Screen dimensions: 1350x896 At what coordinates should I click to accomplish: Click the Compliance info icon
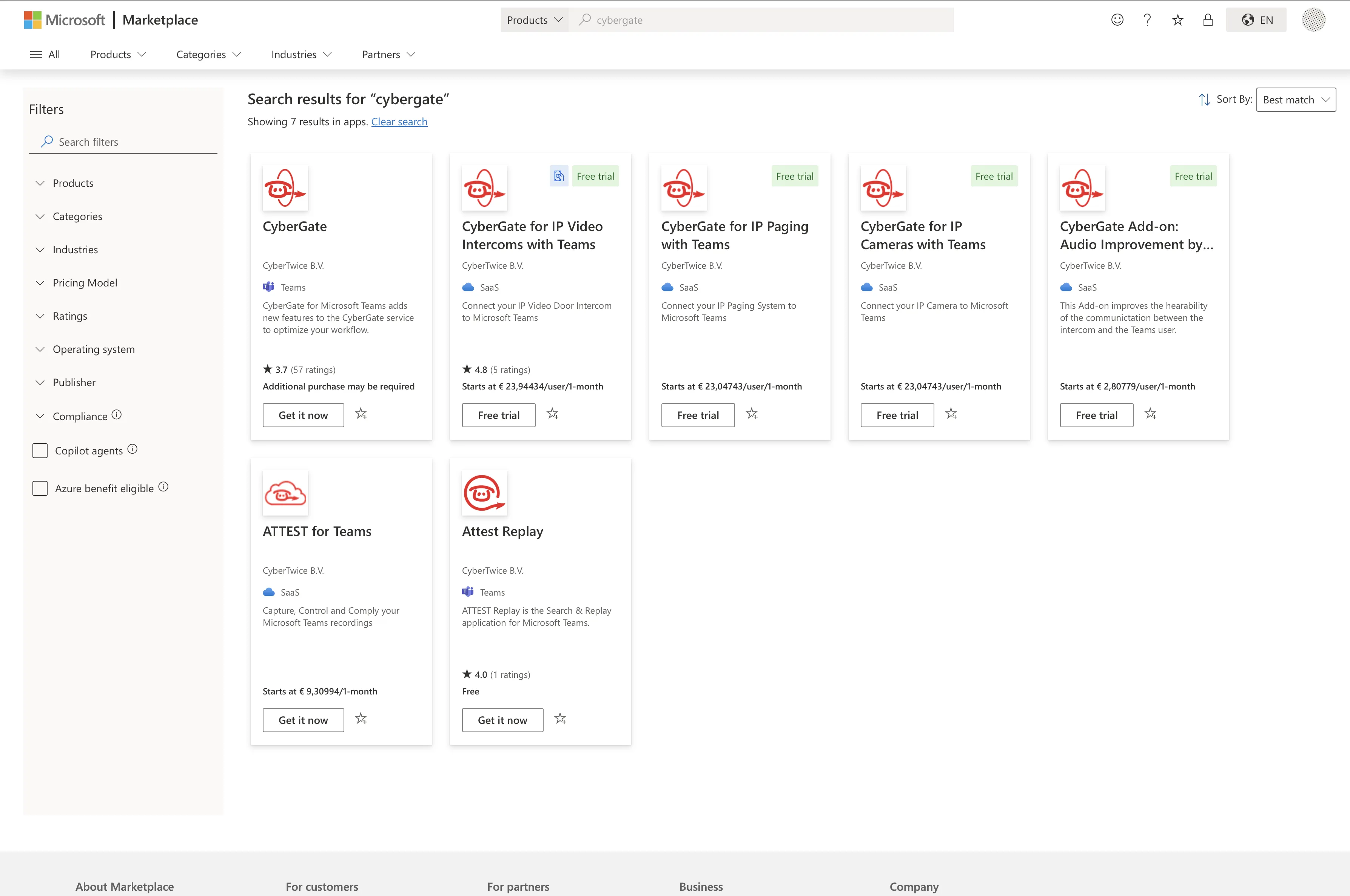[117, 415]
